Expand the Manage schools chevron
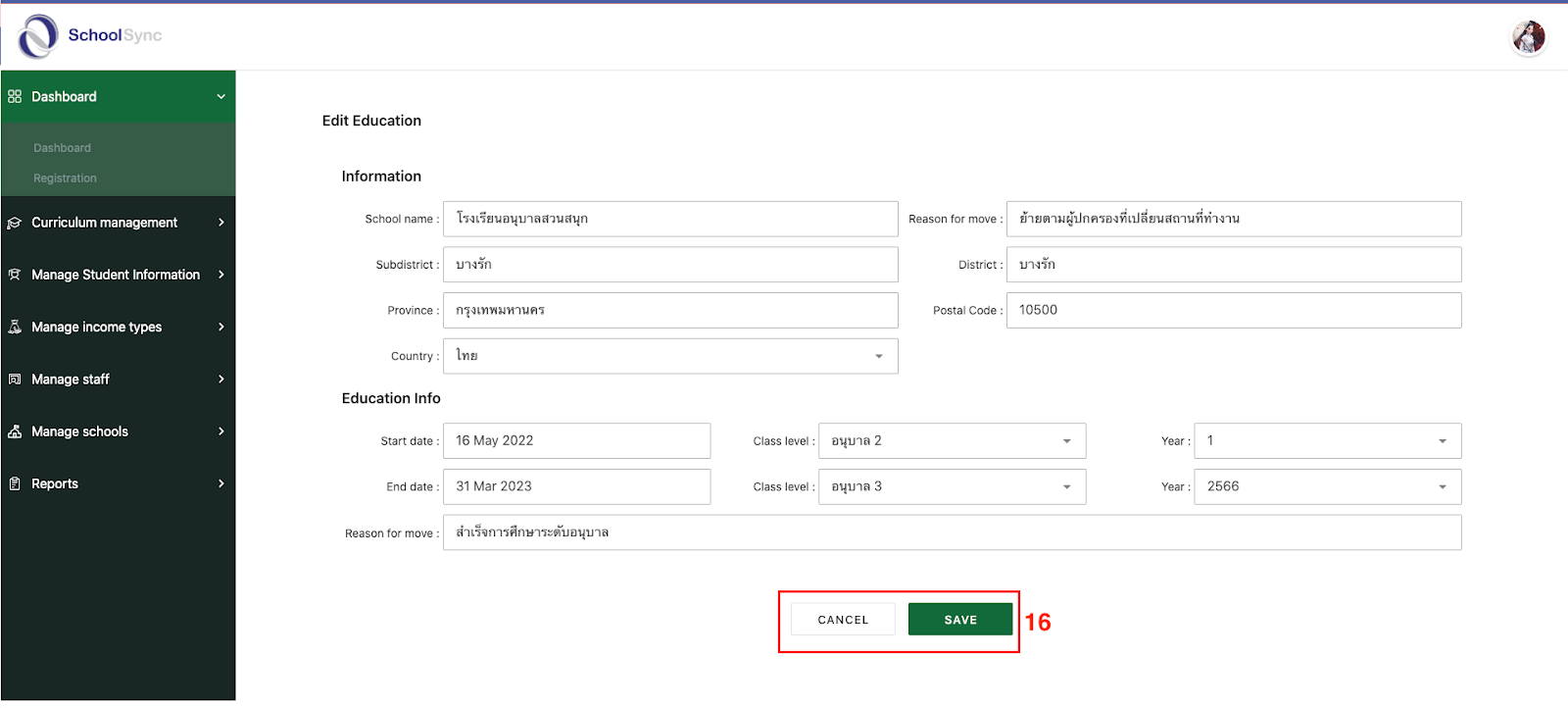Viewport: 1568px width, 708px height. 221,431
